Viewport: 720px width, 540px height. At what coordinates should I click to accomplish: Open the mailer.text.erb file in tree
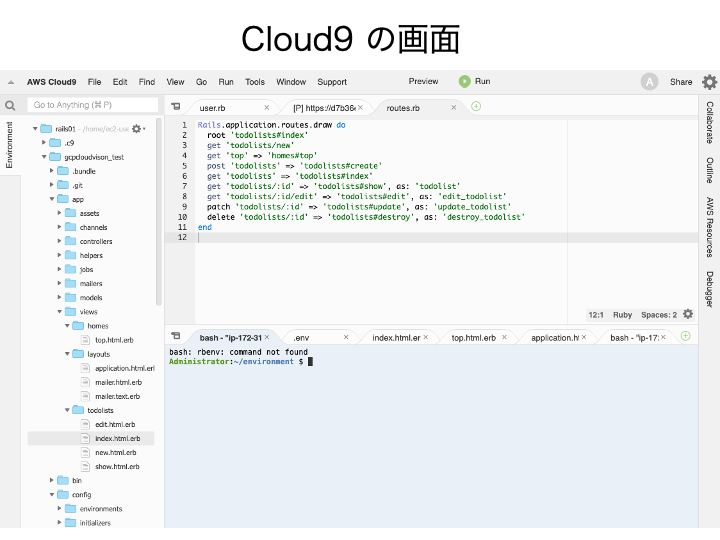(117, 397)
